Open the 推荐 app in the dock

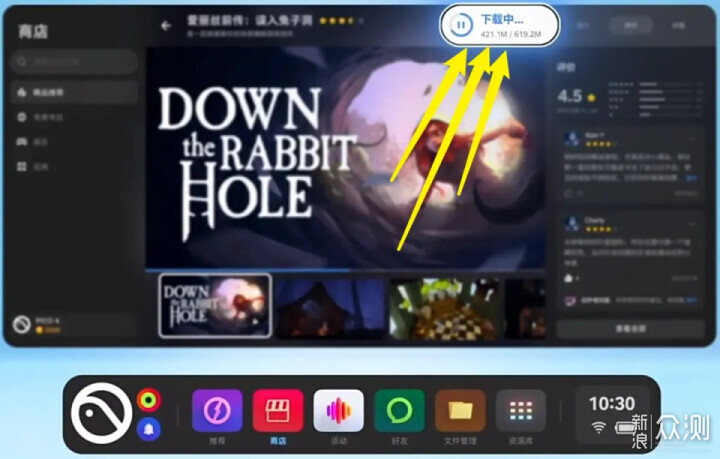pos(217,411)
